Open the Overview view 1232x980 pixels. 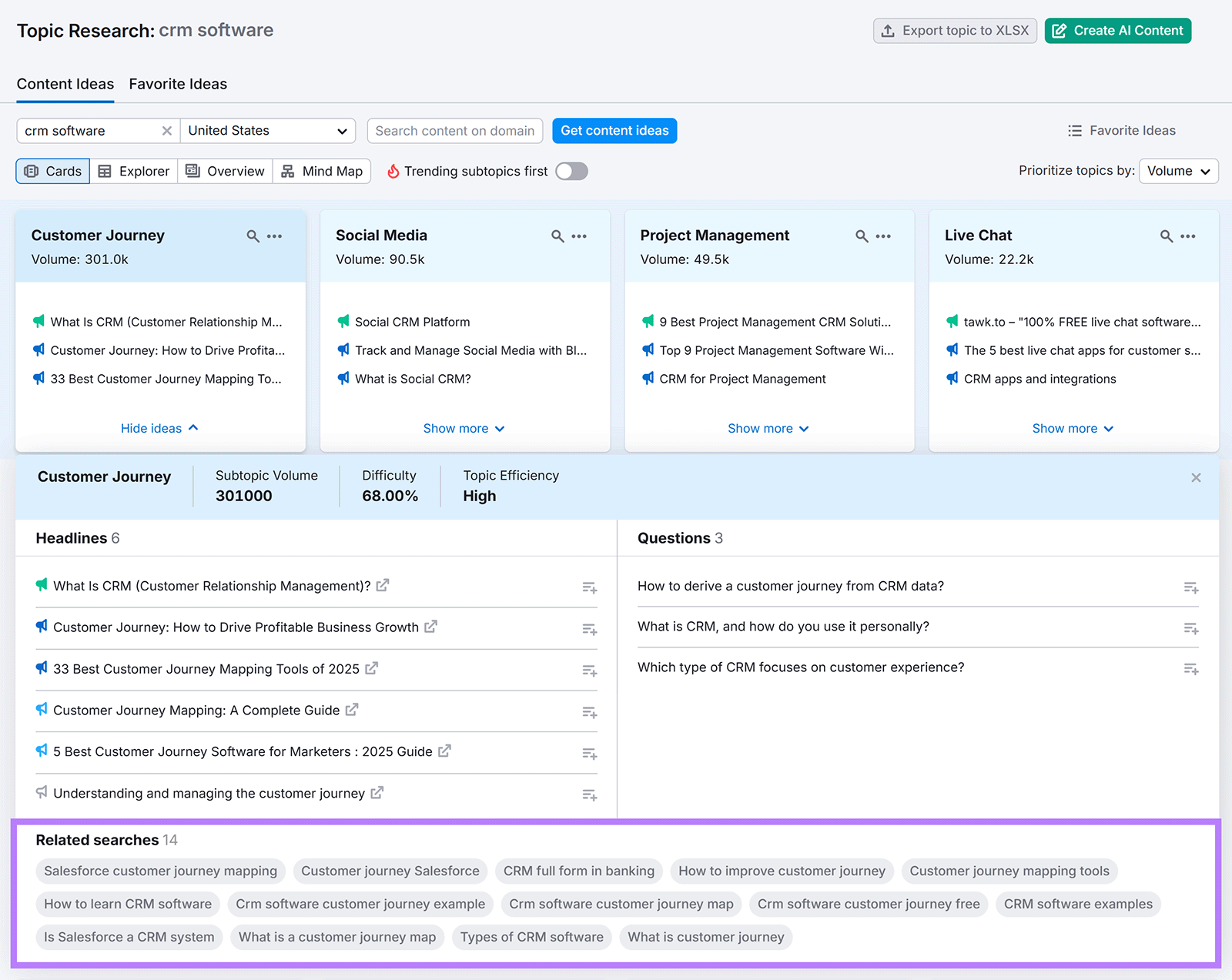click(x=224, y=171)
